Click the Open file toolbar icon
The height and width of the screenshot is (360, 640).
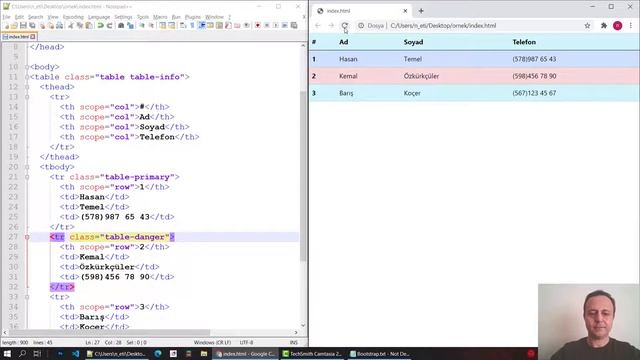[x=14, y=26]
